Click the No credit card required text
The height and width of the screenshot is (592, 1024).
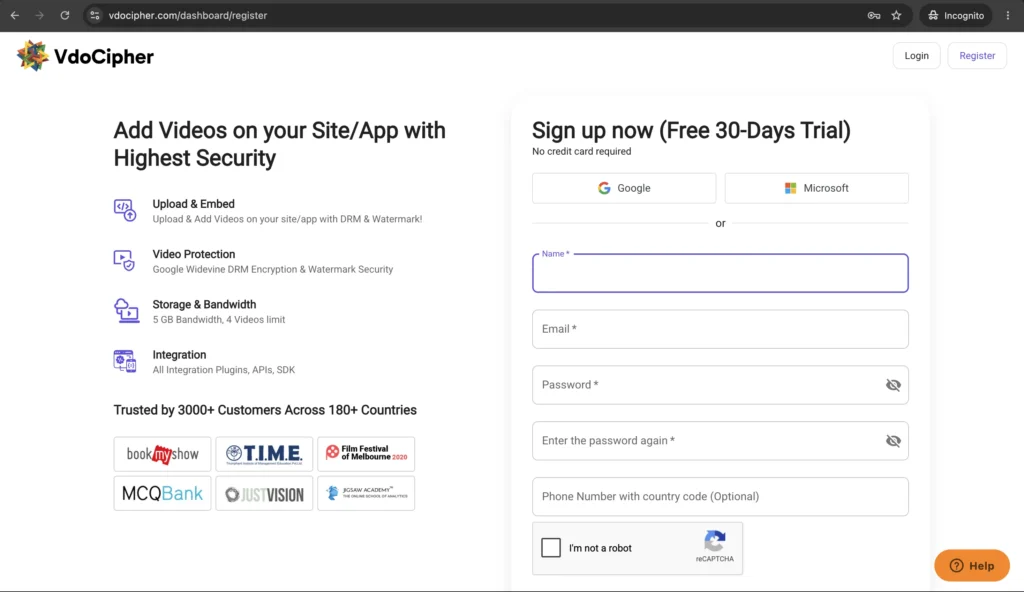(581, 152)
